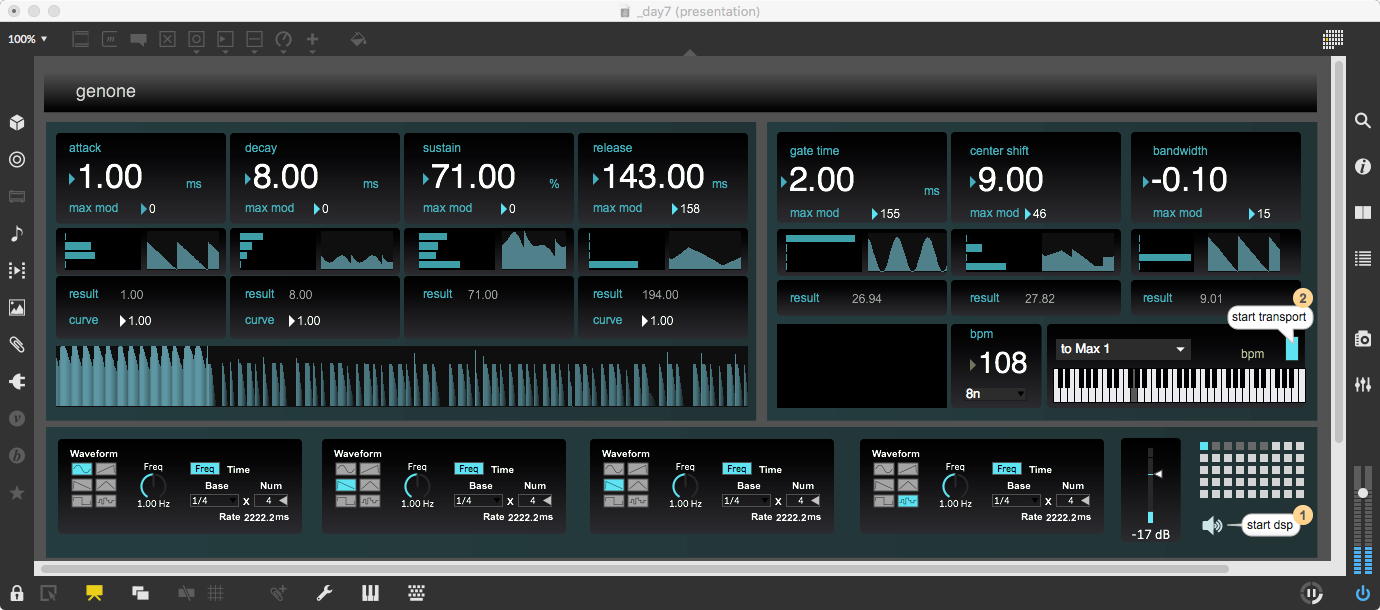Click the paint bucket format icon in top toolbar
The width and height of the screenshot is (1380, 610).
pyautogui.click(x=358, y=40)
